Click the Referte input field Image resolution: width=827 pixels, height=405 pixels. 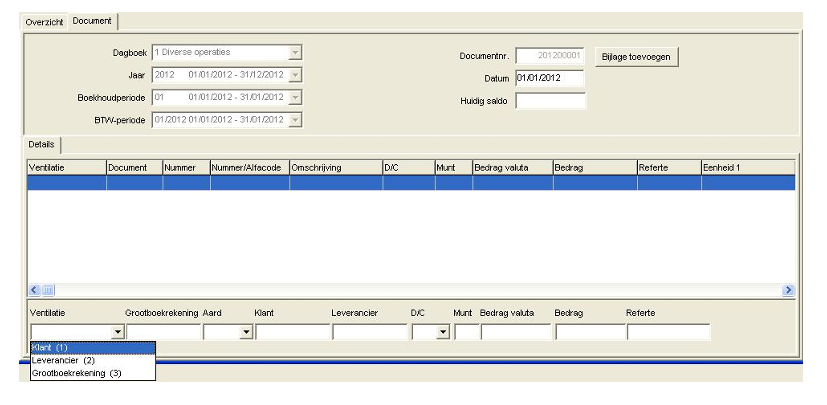tap(669, 332)
